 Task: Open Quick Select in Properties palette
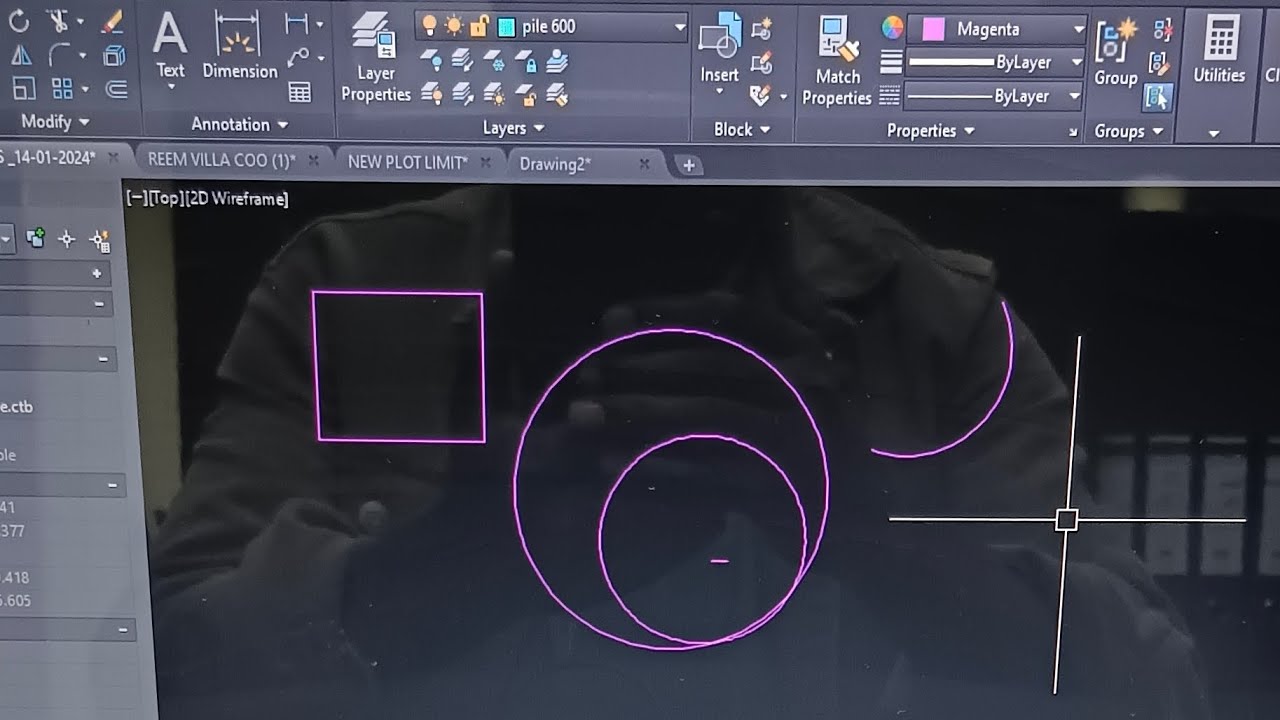click(x=100, y=240)
